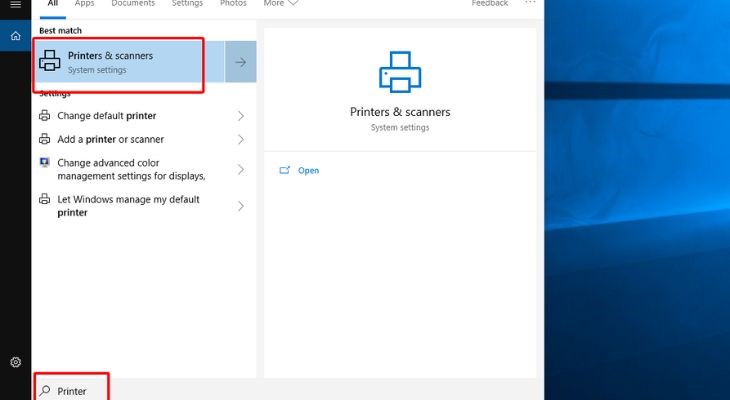730x400 pixels.
Task: Click the magnifier icon in search box
Action: (45, 391)
